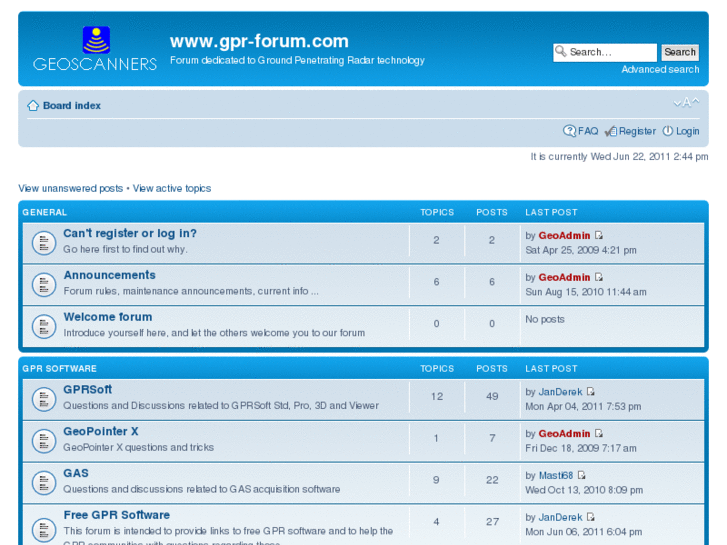Click the change font size icon
727x545 pixels.
coord(686,103)
